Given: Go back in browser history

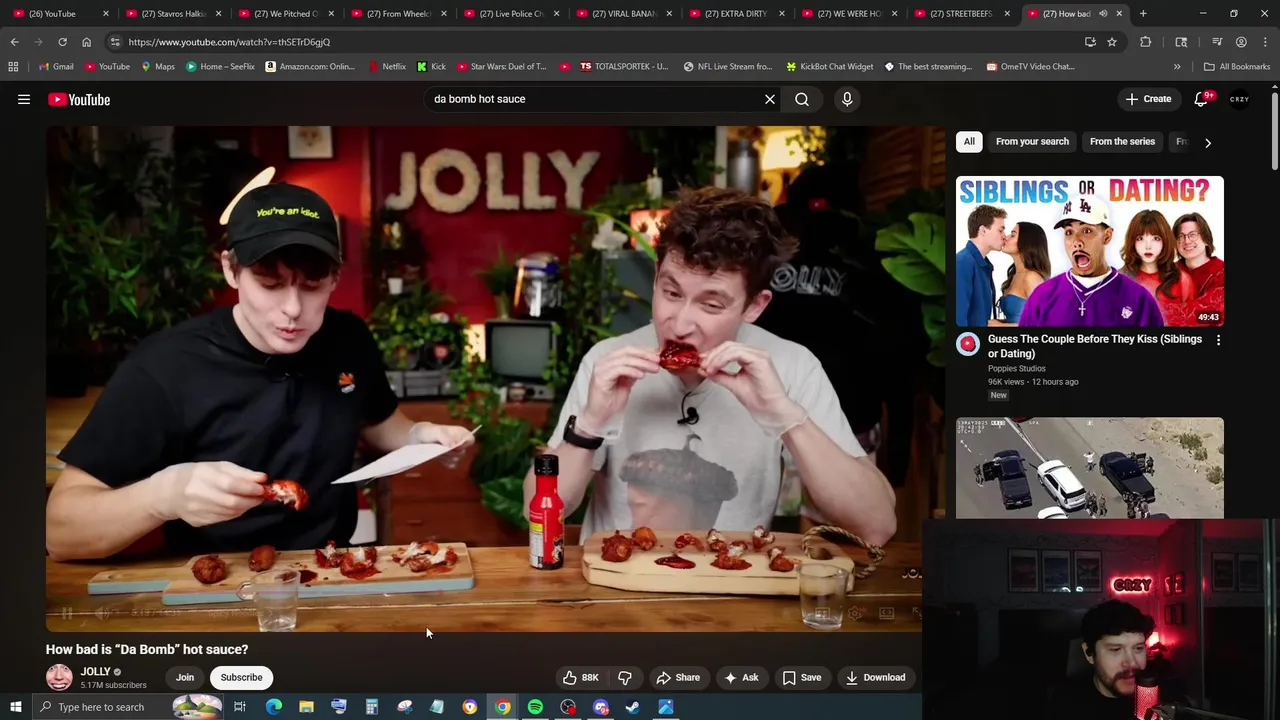Looking at the screenshot, I should [14, 42].
